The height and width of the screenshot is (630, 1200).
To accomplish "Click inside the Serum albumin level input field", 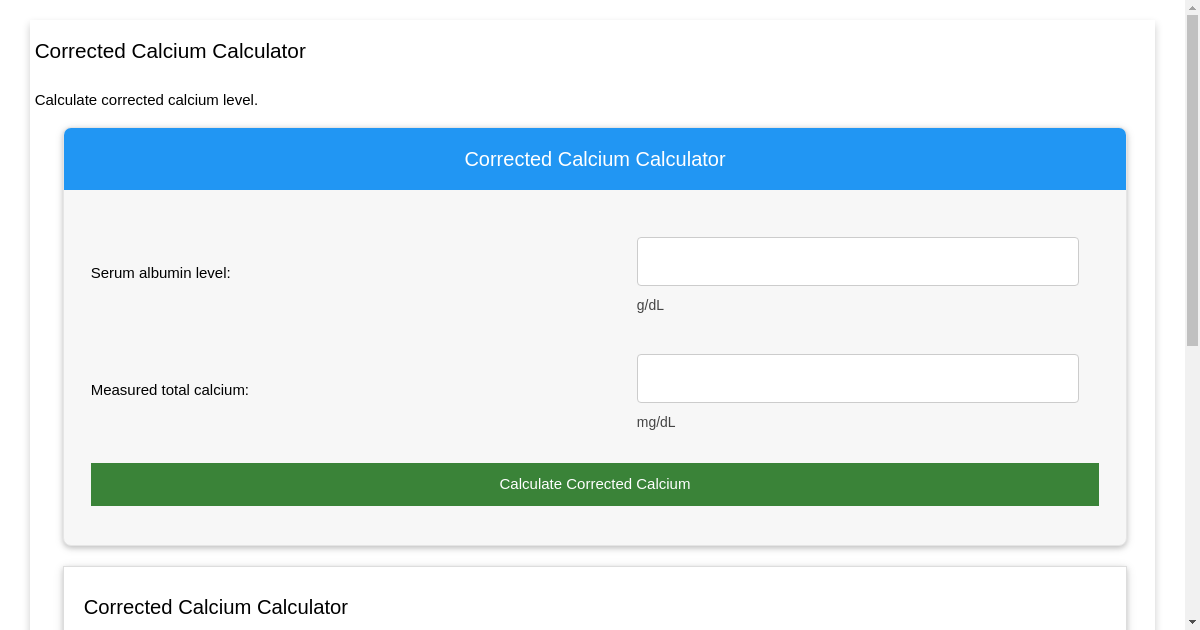I will [857, 261].
